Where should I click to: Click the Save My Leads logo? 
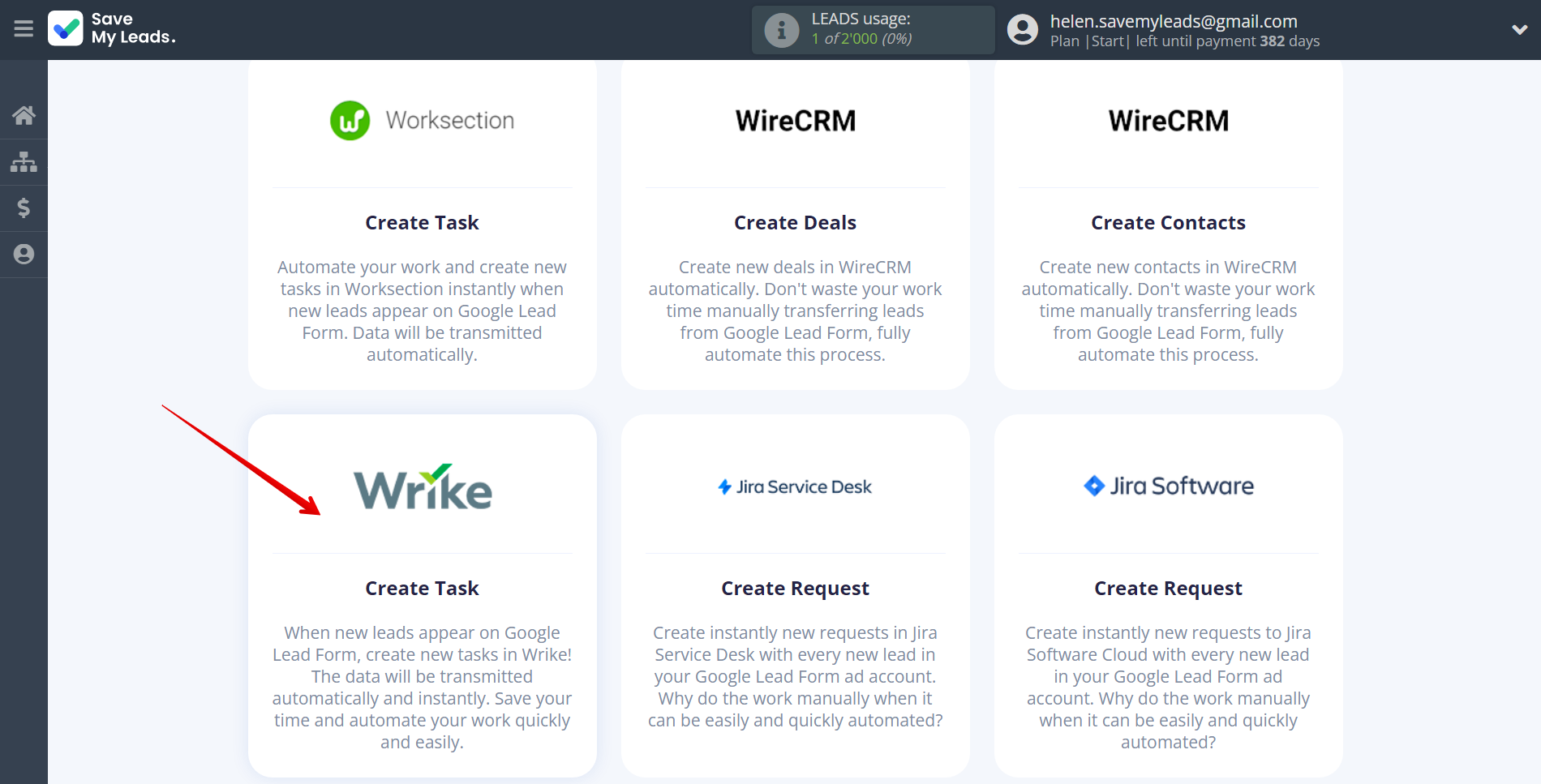tap(112, 28)
